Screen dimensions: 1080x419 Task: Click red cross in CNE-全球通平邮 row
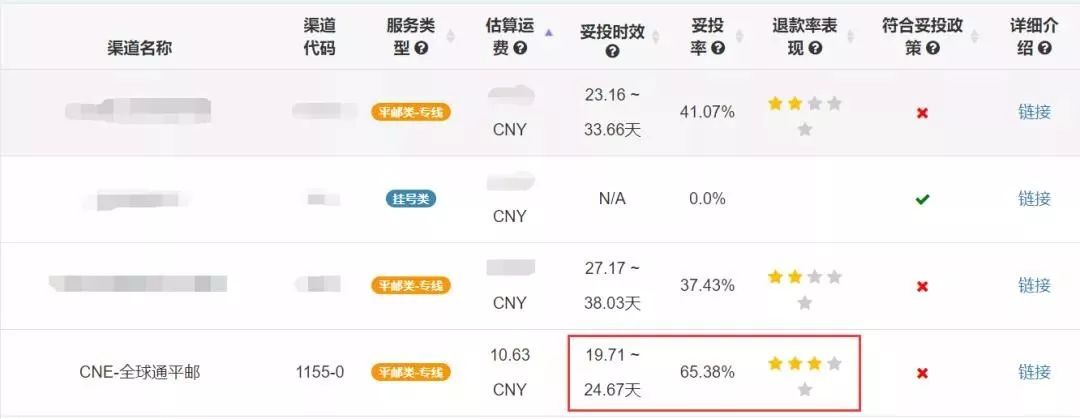922,373
